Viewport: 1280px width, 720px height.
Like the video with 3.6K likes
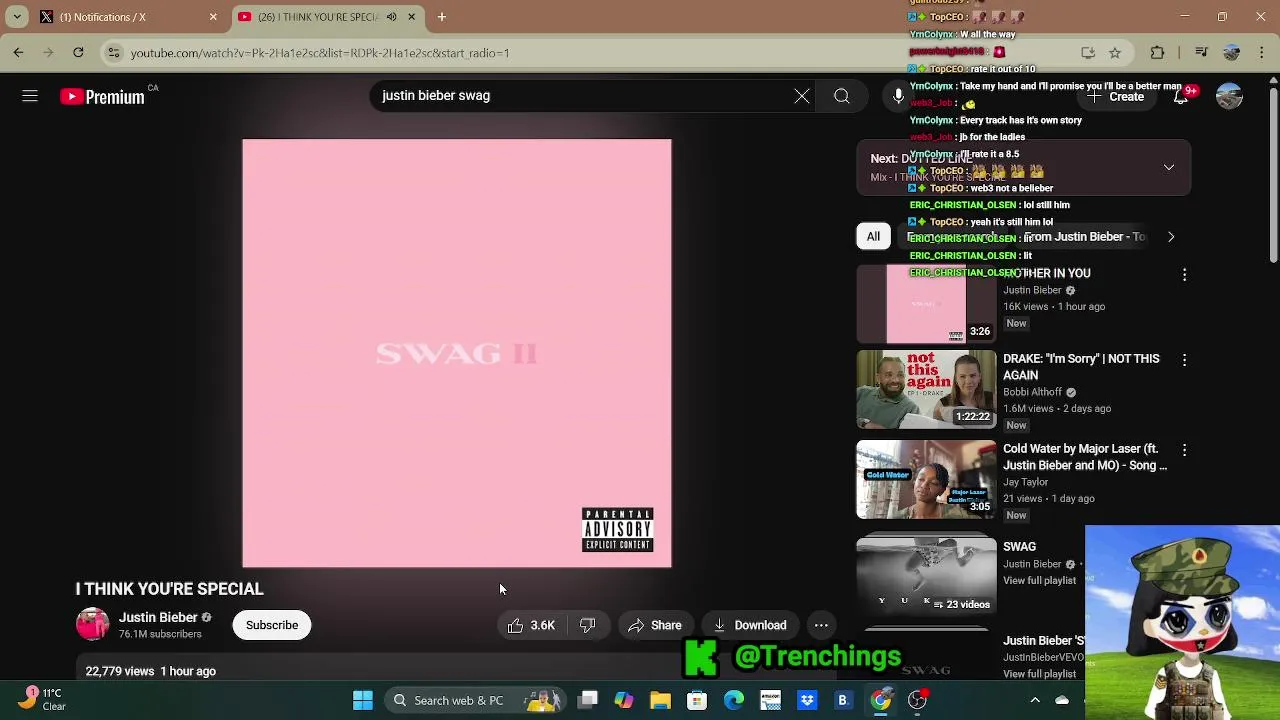click(531, 625)
